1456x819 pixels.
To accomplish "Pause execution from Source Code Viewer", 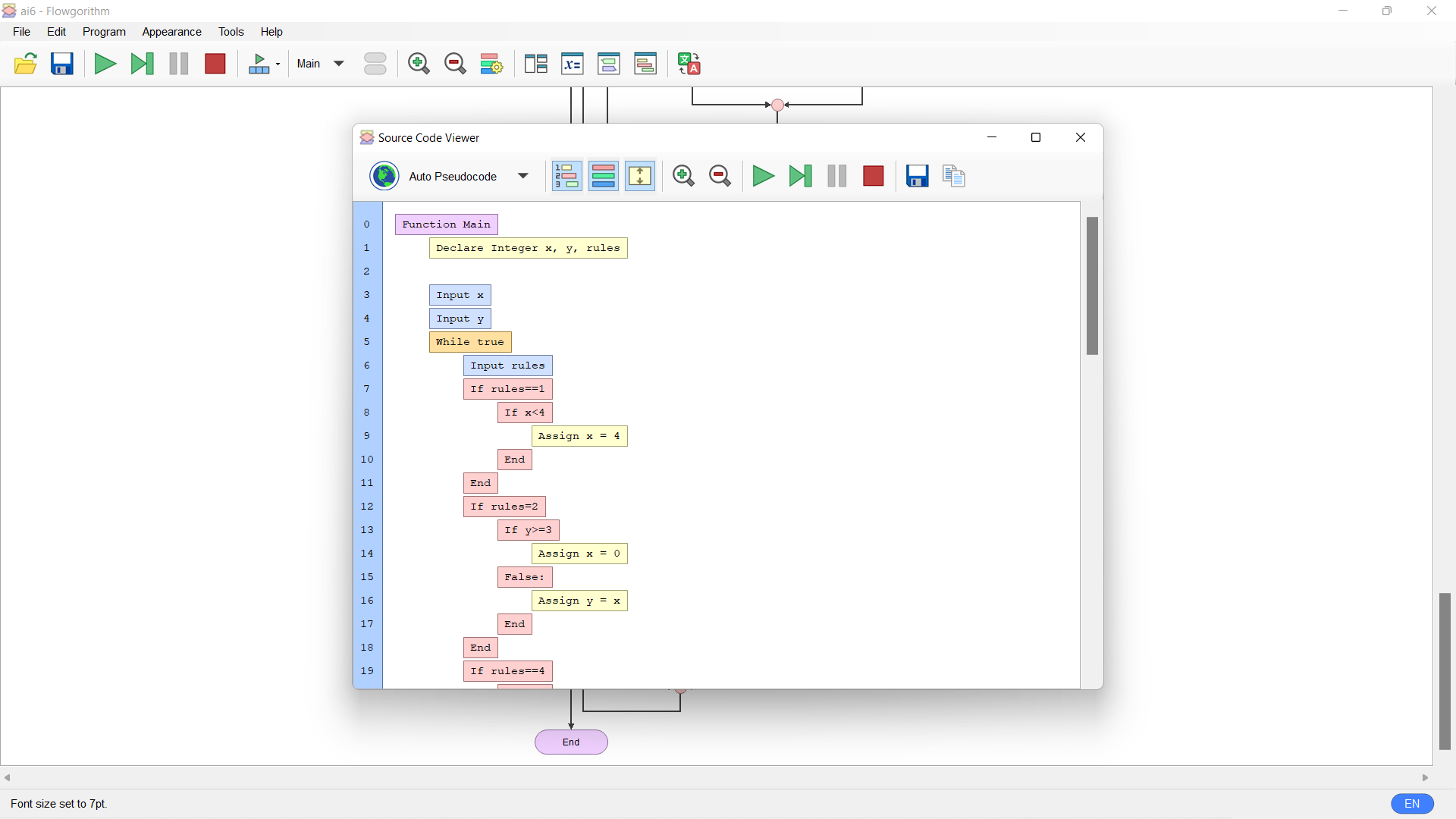I will click(x=837, y=176).
